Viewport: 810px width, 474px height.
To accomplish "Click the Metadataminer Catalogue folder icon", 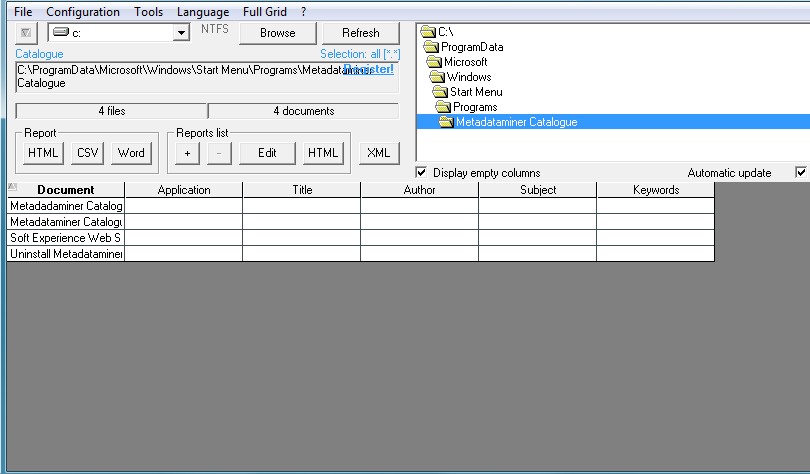I will coord(446,122).
